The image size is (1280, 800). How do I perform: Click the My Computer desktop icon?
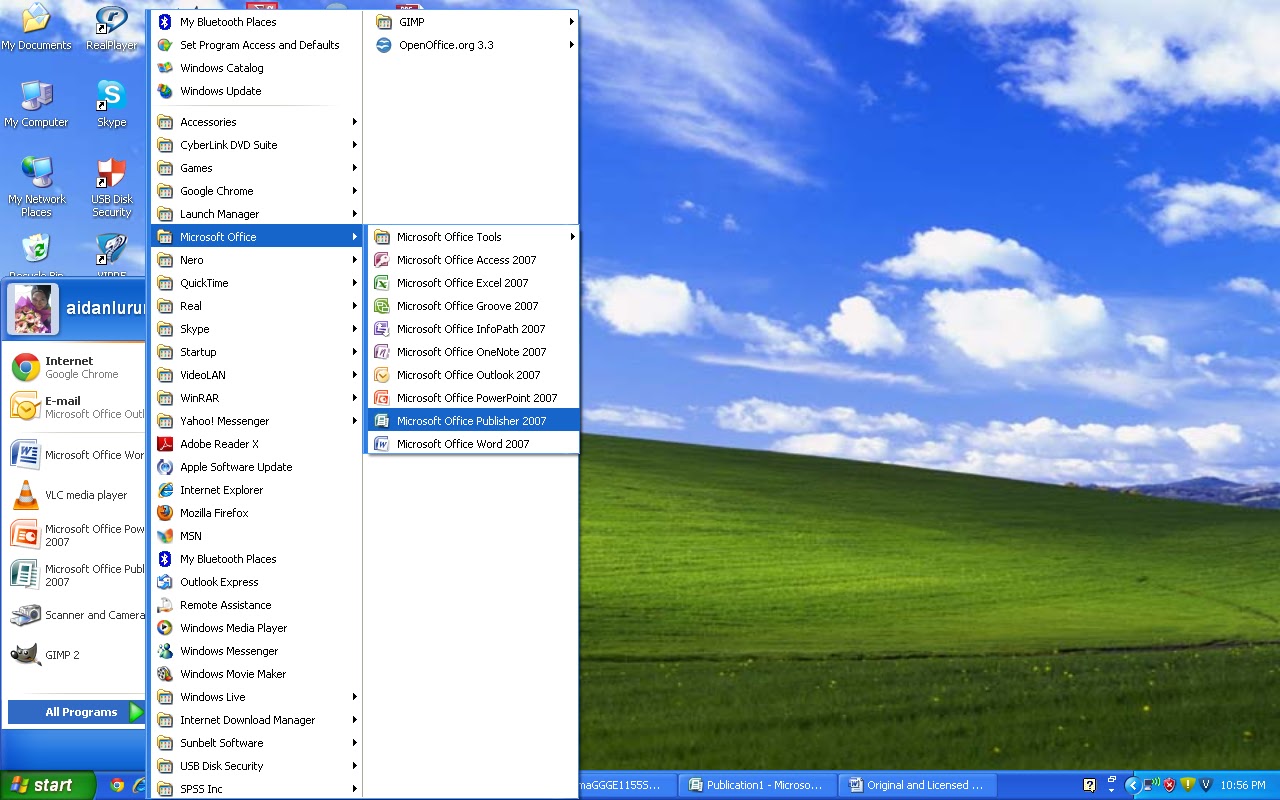coord(36,104)
